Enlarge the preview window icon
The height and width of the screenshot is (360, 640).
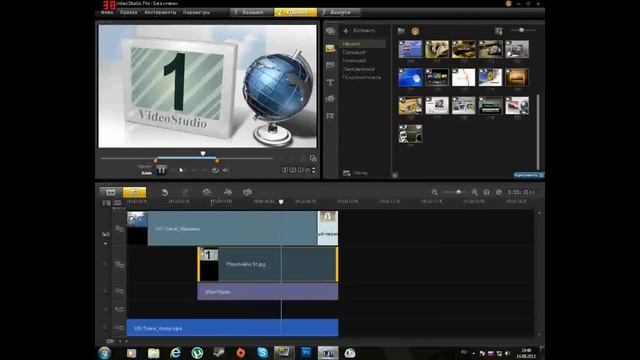pos(313,158)
